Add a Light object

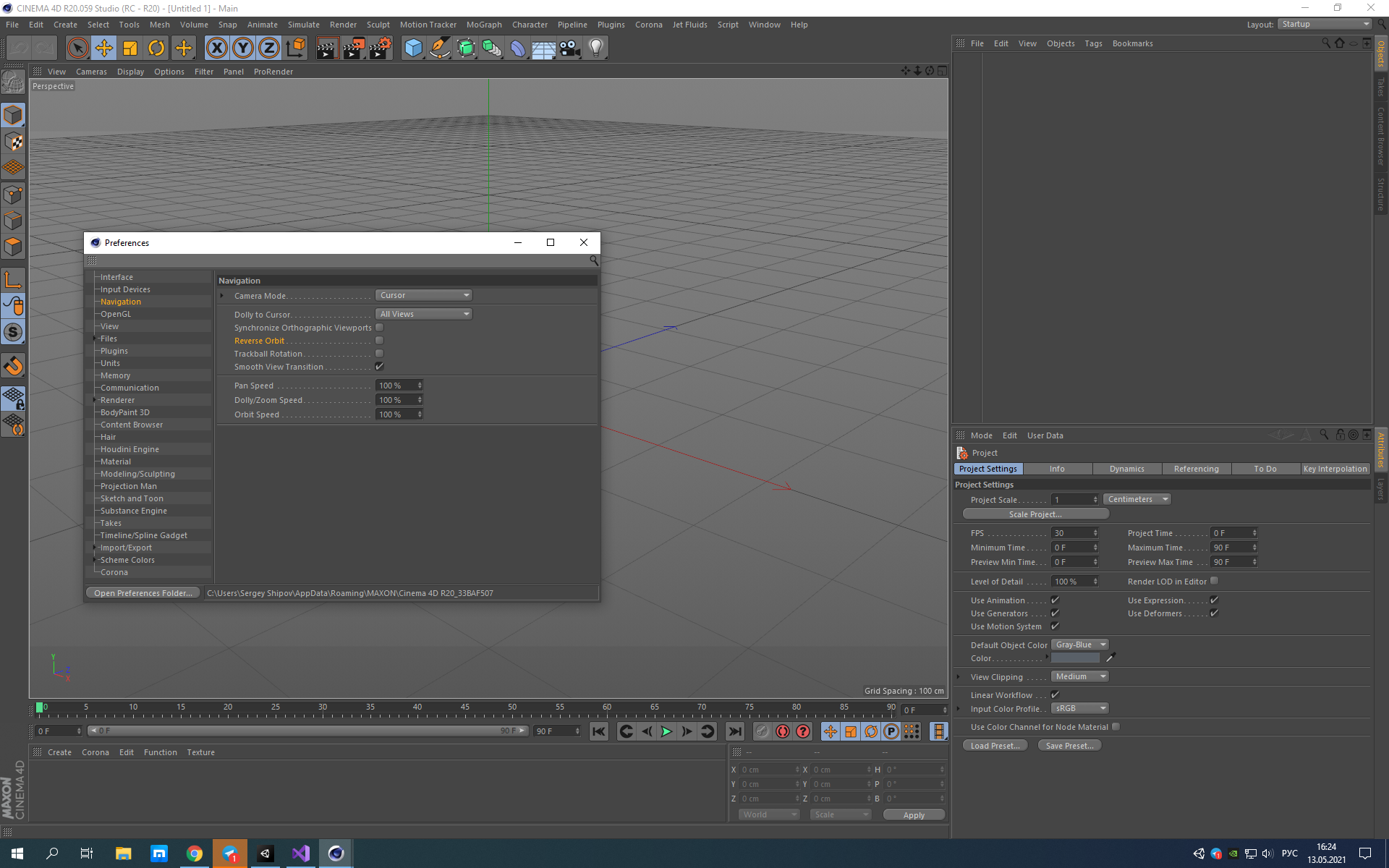pyautogui.click(x=596, y=48)
